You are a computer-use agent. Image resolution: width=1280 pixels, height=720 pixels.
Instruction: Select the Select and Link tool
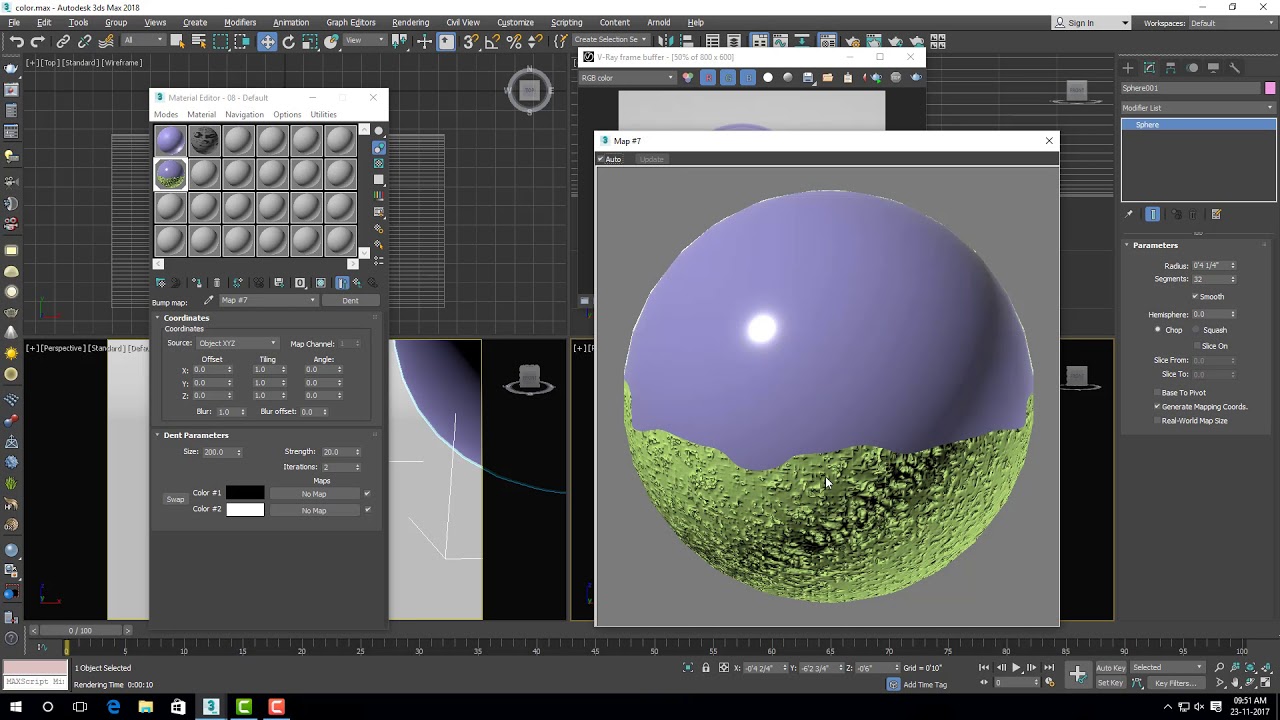pos(63,41)
